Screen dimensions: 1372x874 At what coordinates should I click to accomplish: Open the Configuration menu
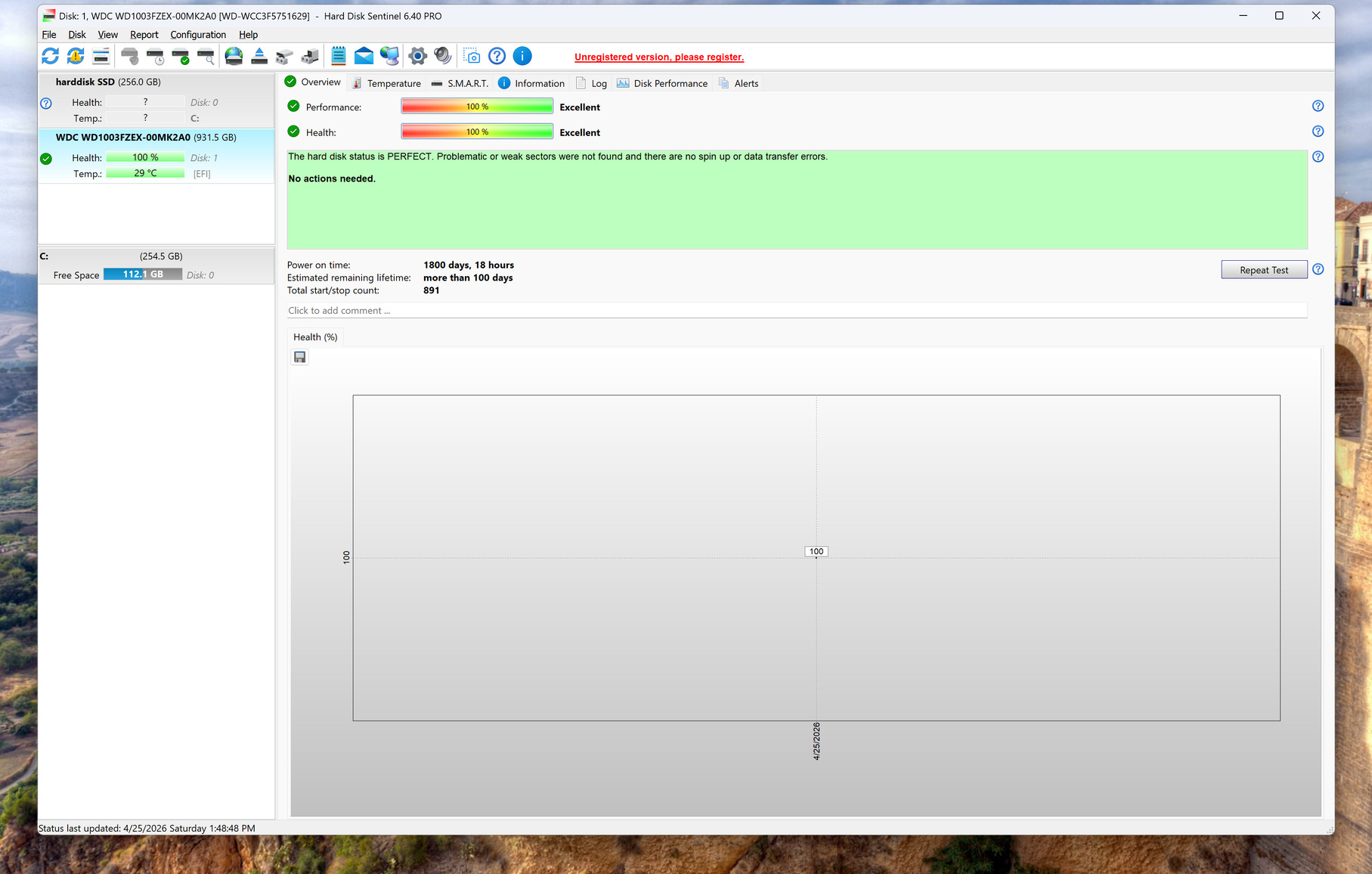tap(198, 35)
